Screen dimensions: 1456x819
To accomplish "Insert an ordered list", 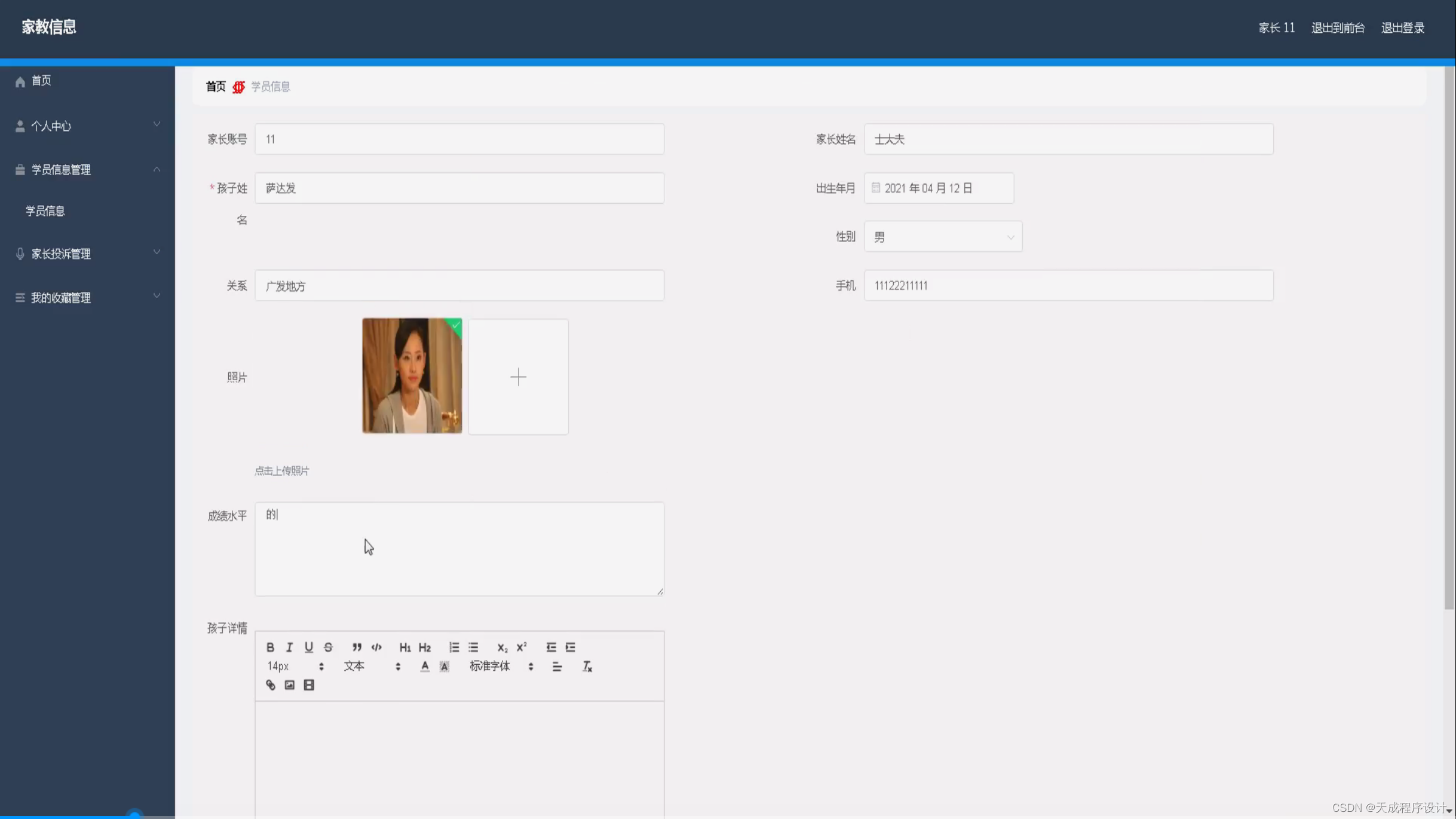I will [454, 647].
